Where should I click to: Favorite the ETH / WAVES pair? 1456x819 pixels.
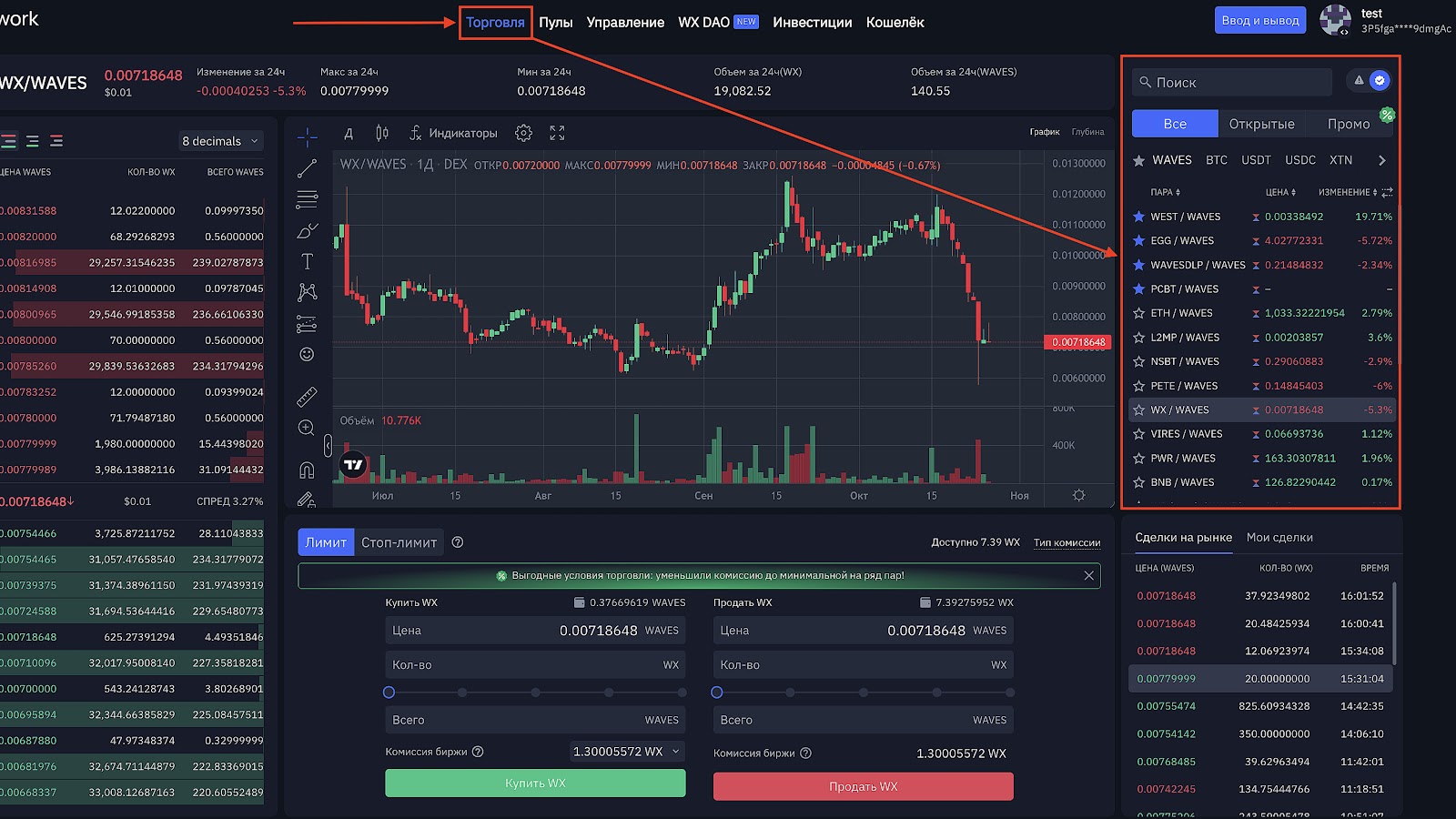tap(1138, 313)
